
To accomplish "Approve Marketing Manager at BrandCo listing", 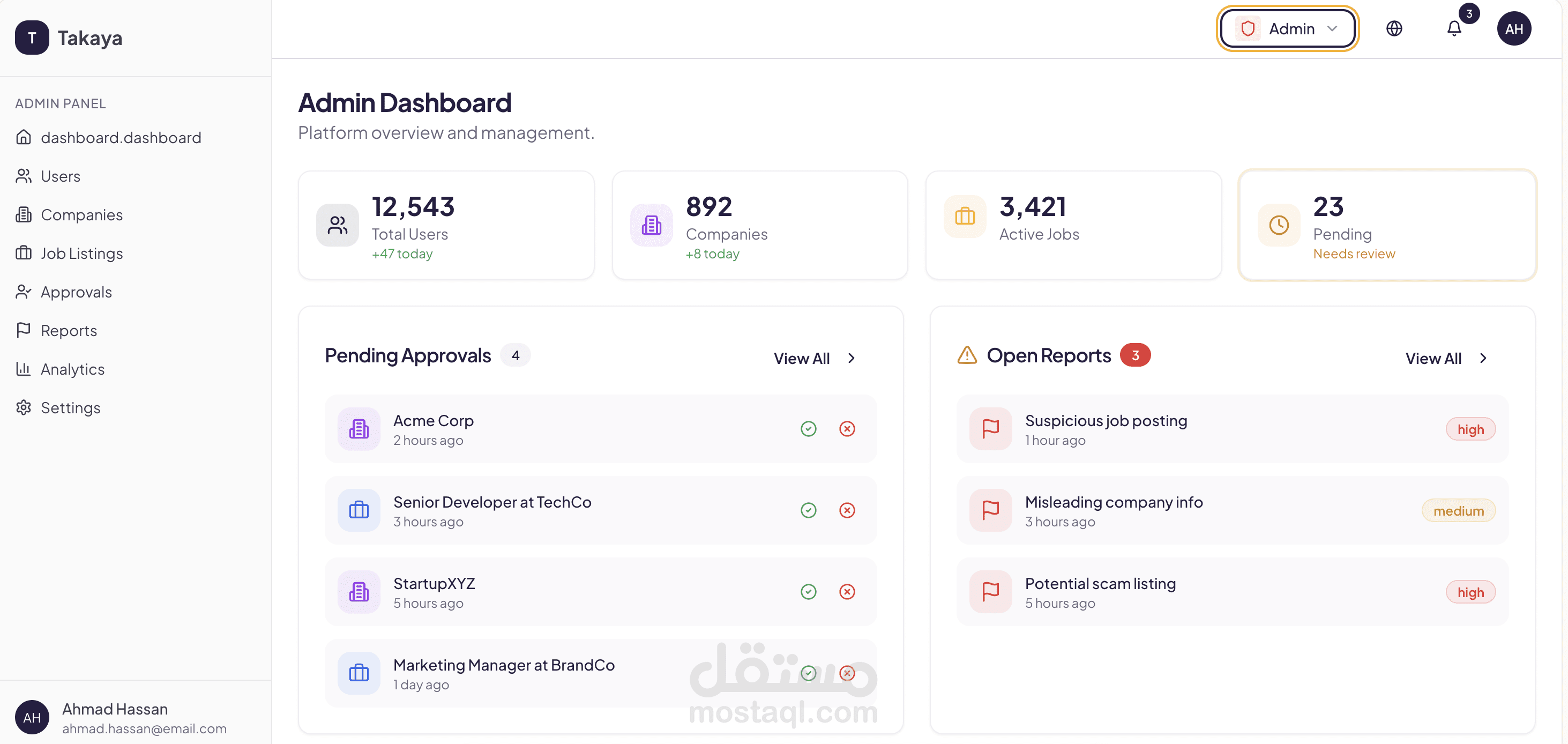I will tap(808, 673).
